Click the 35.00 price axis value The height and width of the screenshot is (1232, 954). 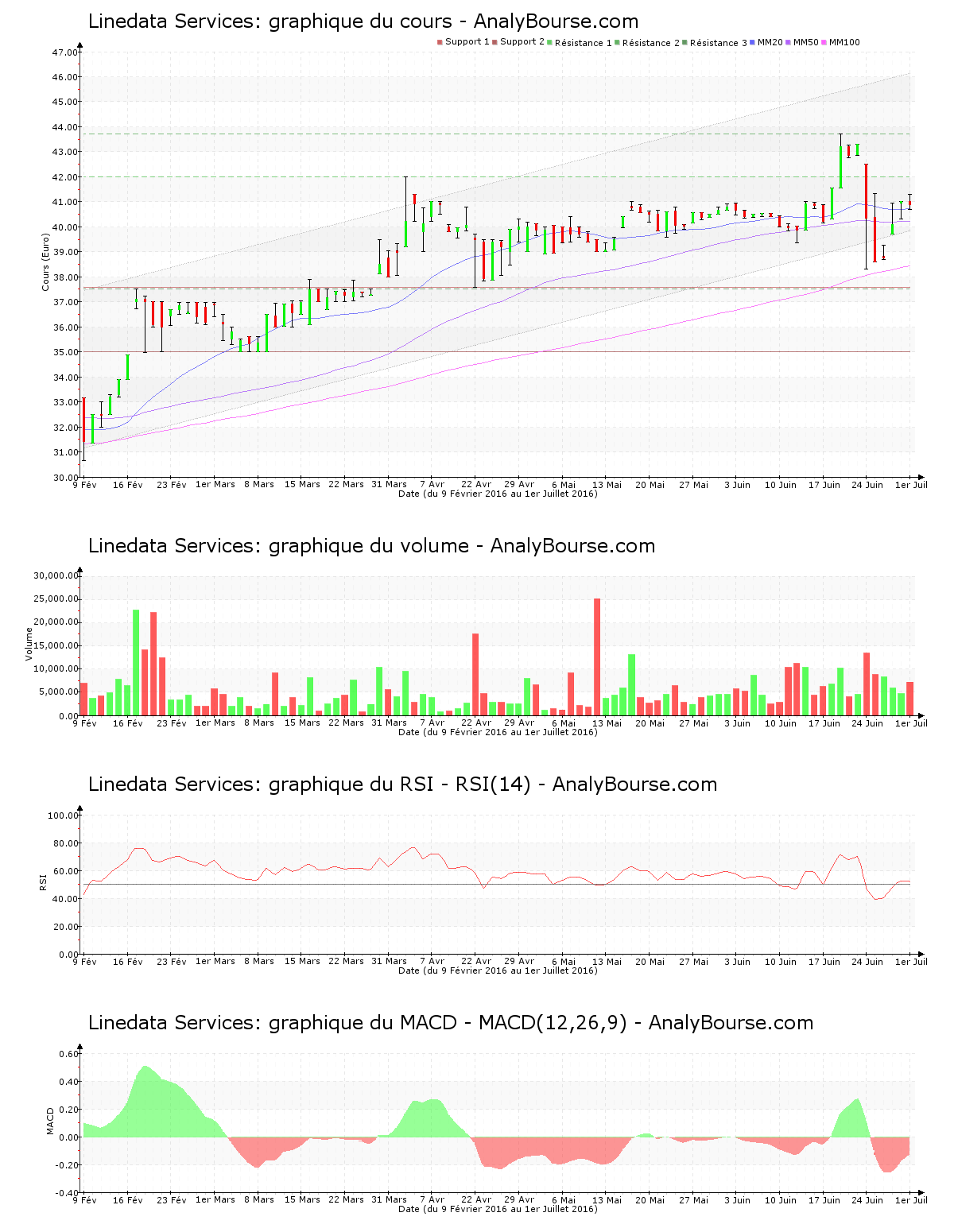click(x=65, y=352)
